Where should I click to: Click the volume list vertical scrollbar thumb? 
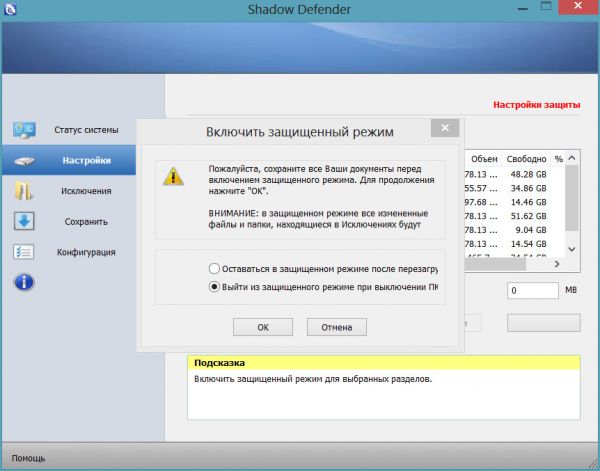click(x=572, y=198)
